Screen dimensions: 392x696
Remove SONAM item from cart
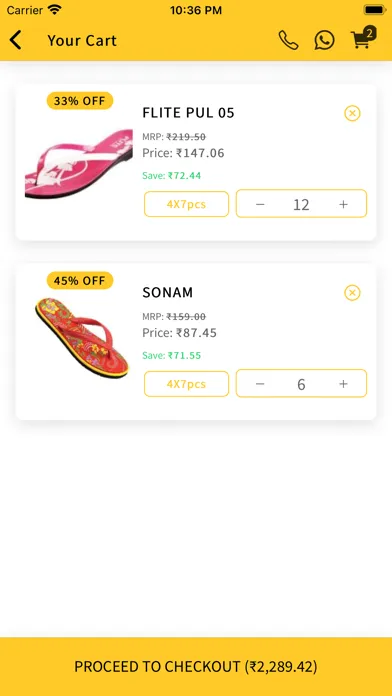(x=352, y=293)
